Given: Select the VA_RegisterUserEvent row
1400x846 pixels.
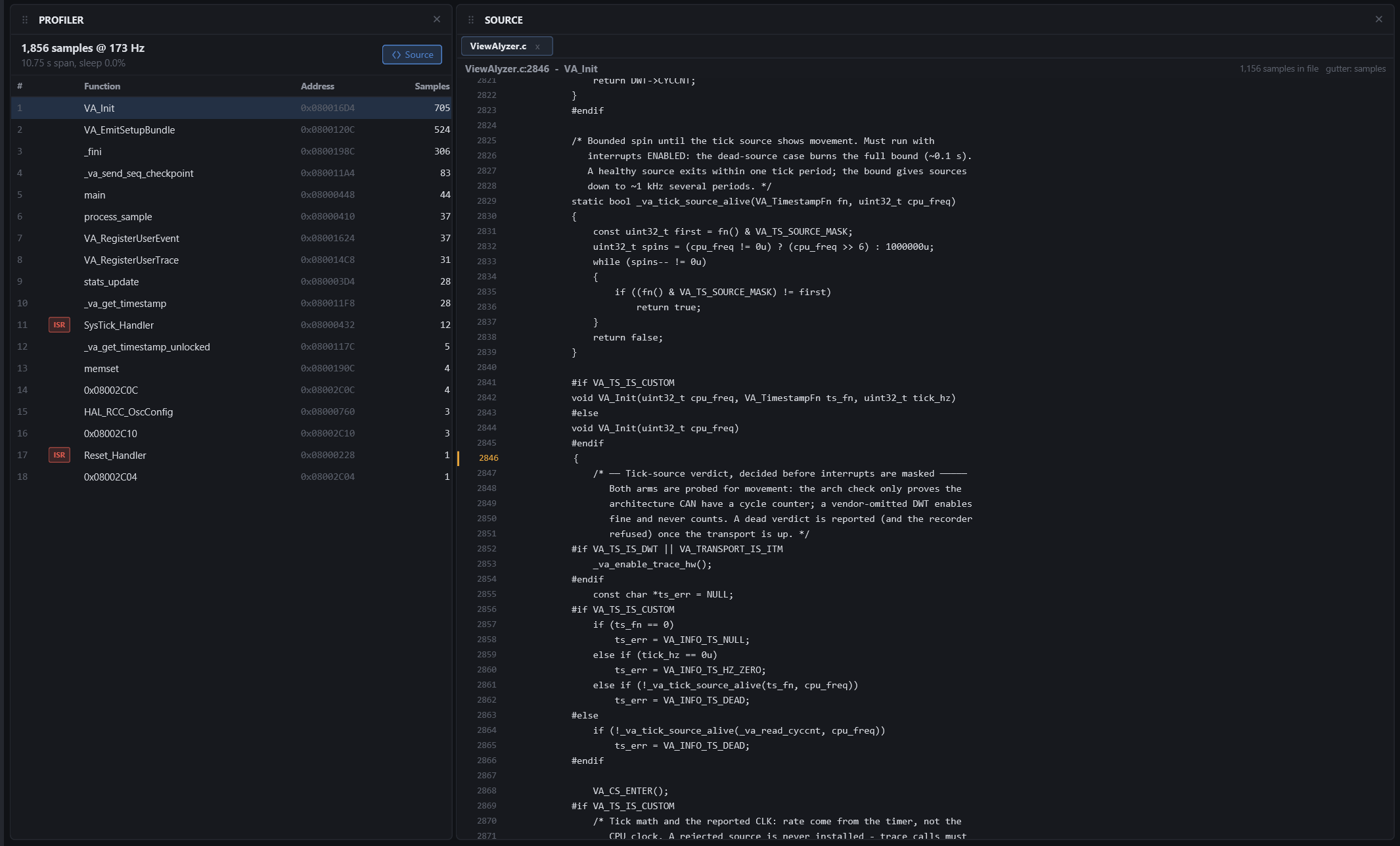Looking at the screenshot, I should click(231, 238).
